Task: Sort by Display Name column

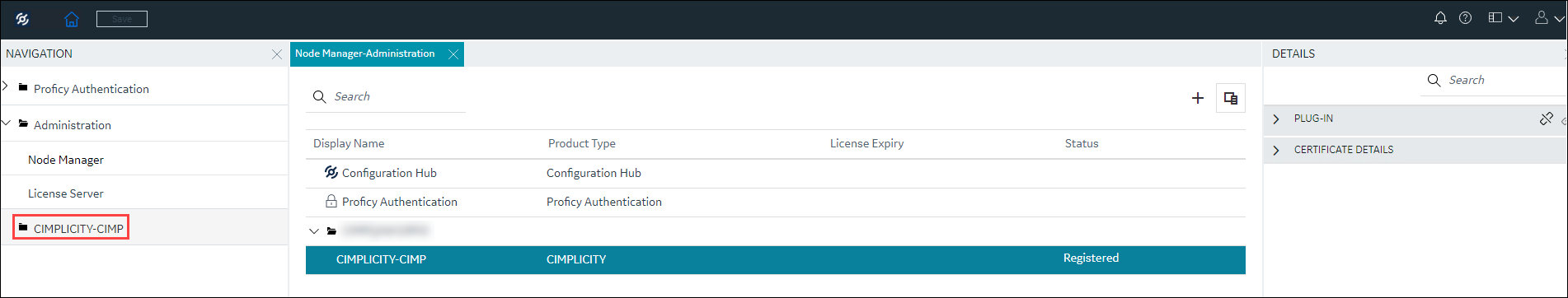Action: [x=349, y=143]
